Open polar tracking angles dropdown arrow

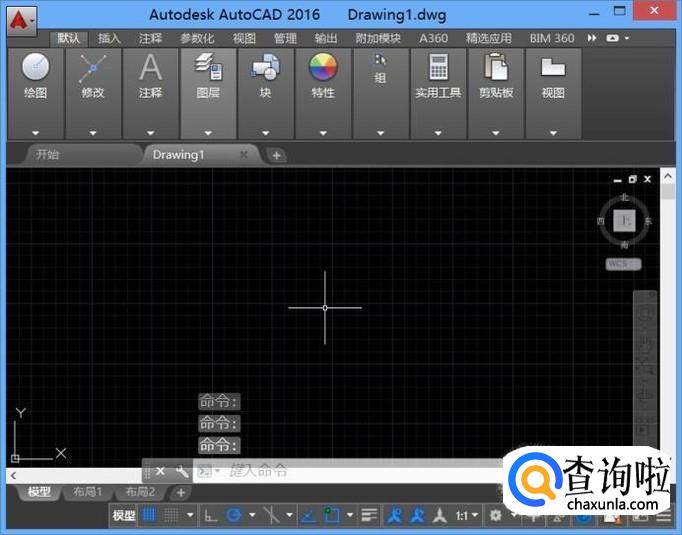point(252,515)
